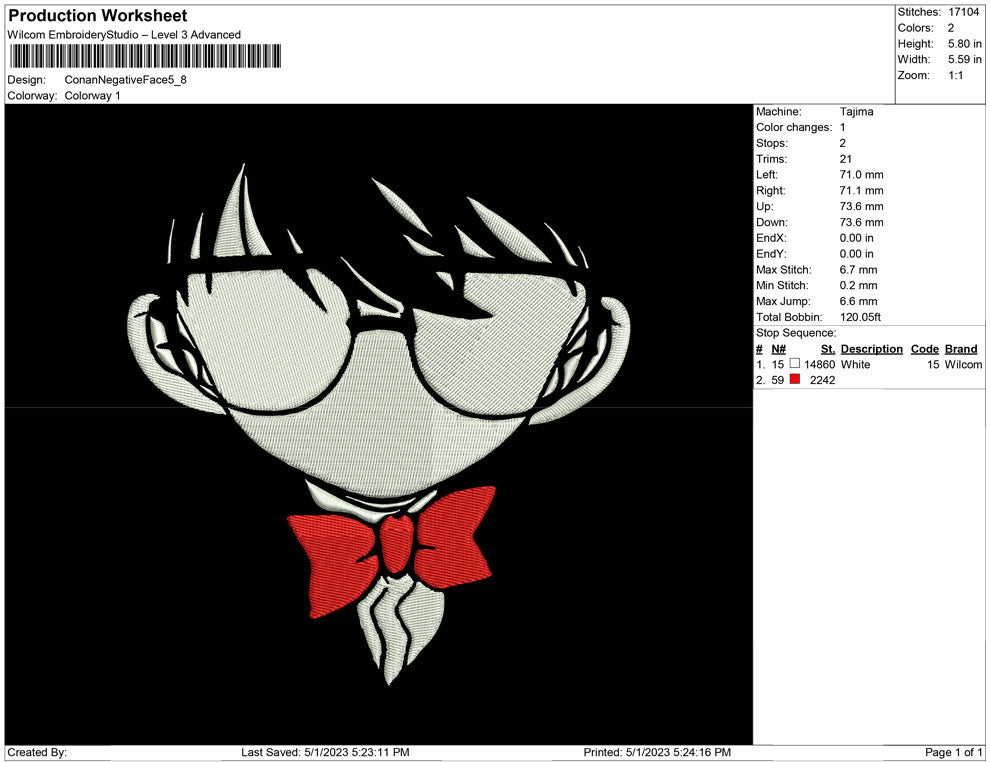The image size is (990, 762).
Task: Select the red thread swatch for stop 2
Action: pos(796,380)
